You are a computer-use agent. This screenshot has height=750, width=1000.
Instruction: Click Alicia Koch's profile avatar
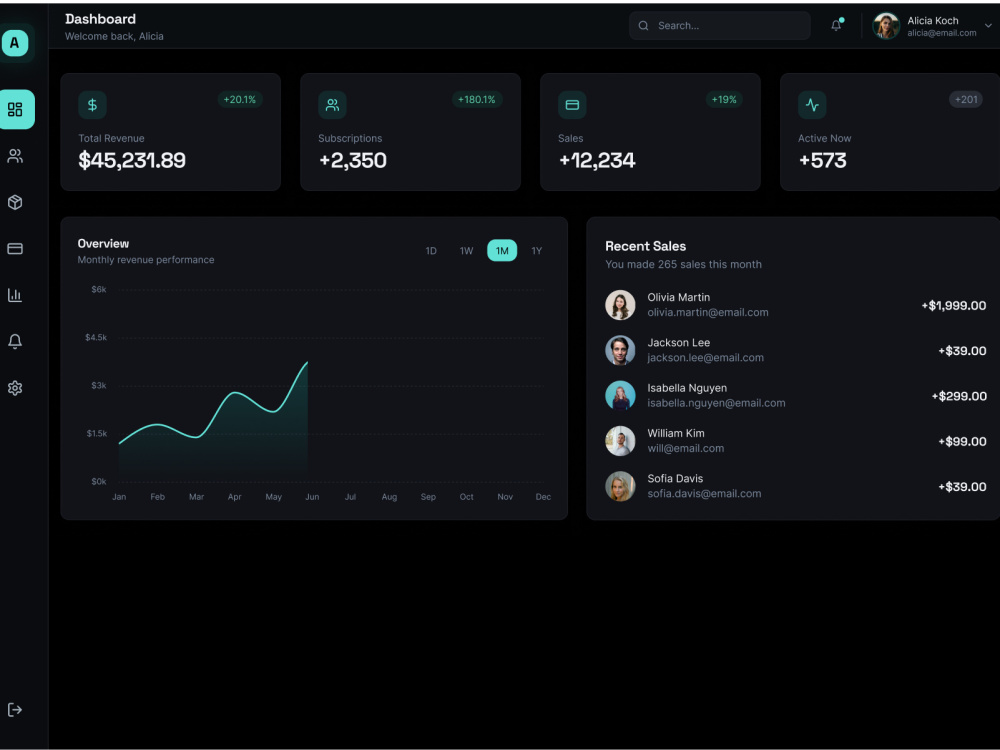coord(886,26)
